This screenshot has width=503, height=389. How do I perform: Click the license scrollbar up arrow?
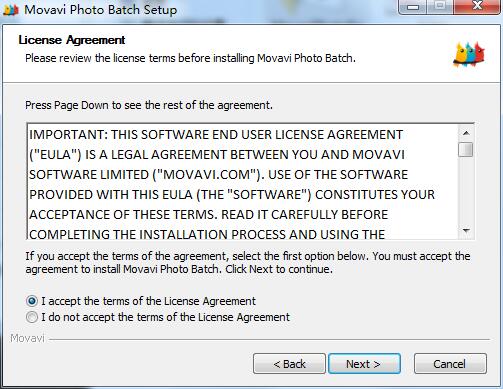point(466,133)
